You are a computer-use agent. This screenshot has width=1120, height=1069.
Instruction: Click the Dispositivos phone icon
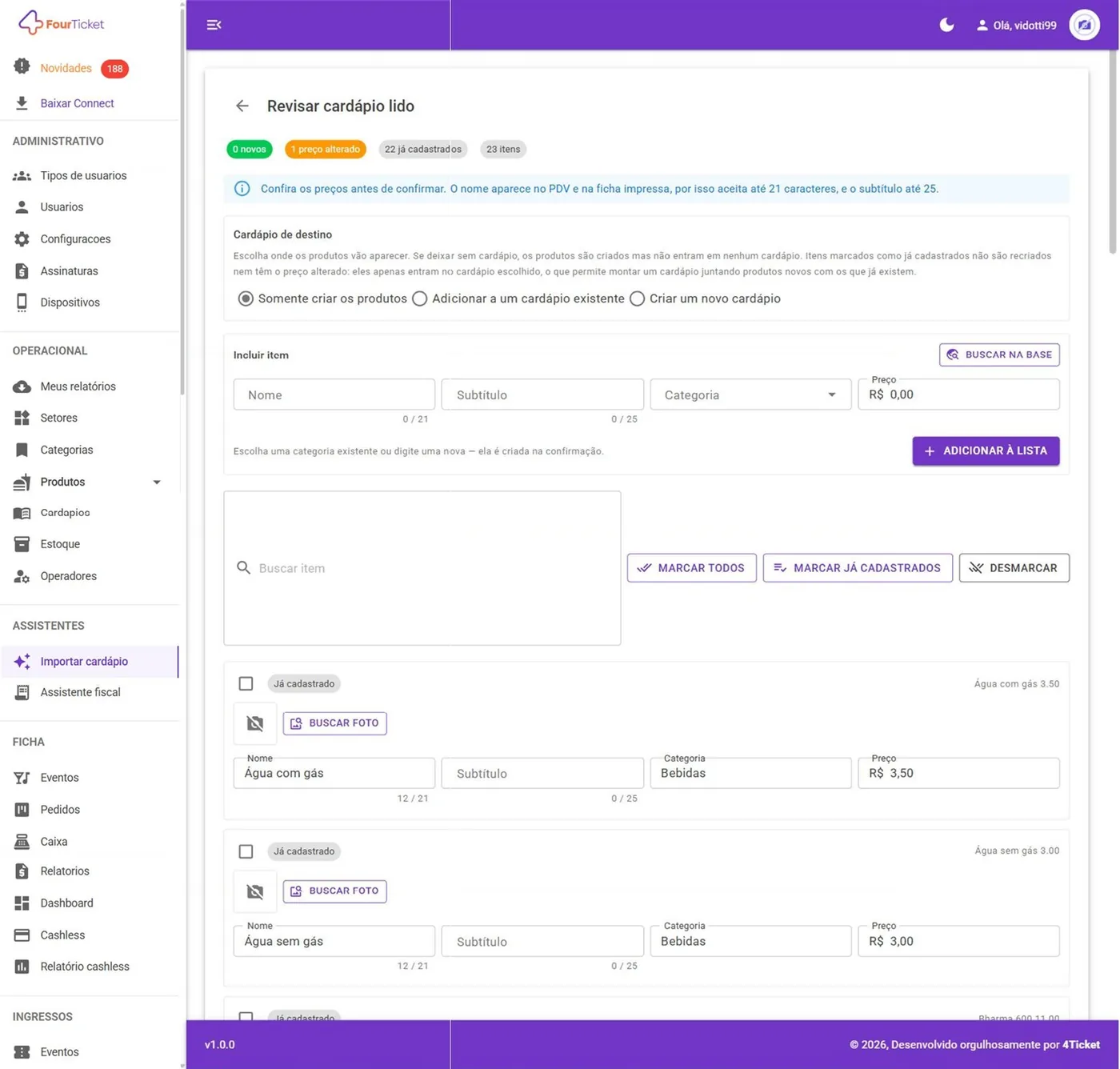coord(22,302)
